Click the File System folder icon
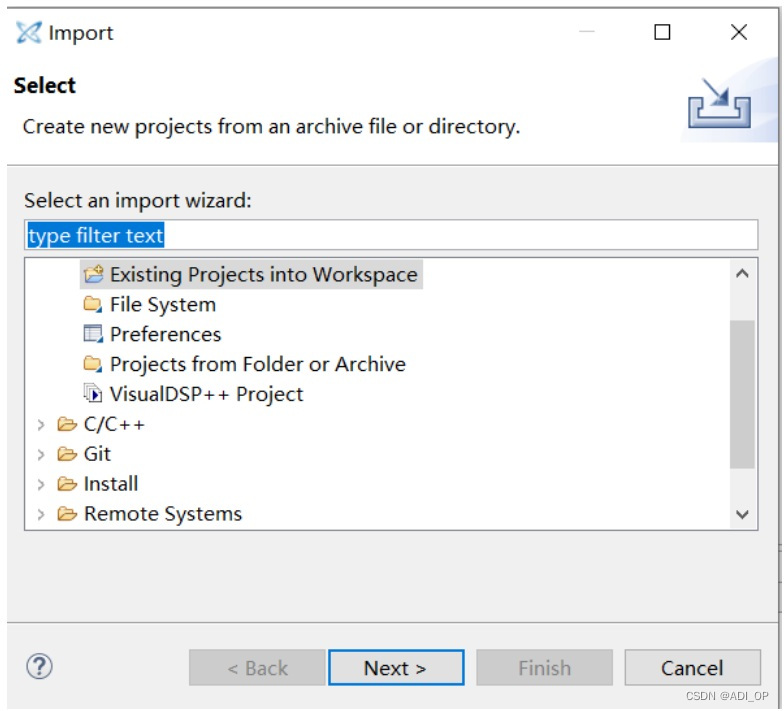This screenshot has width=784, height=711. tap(93, 304)
